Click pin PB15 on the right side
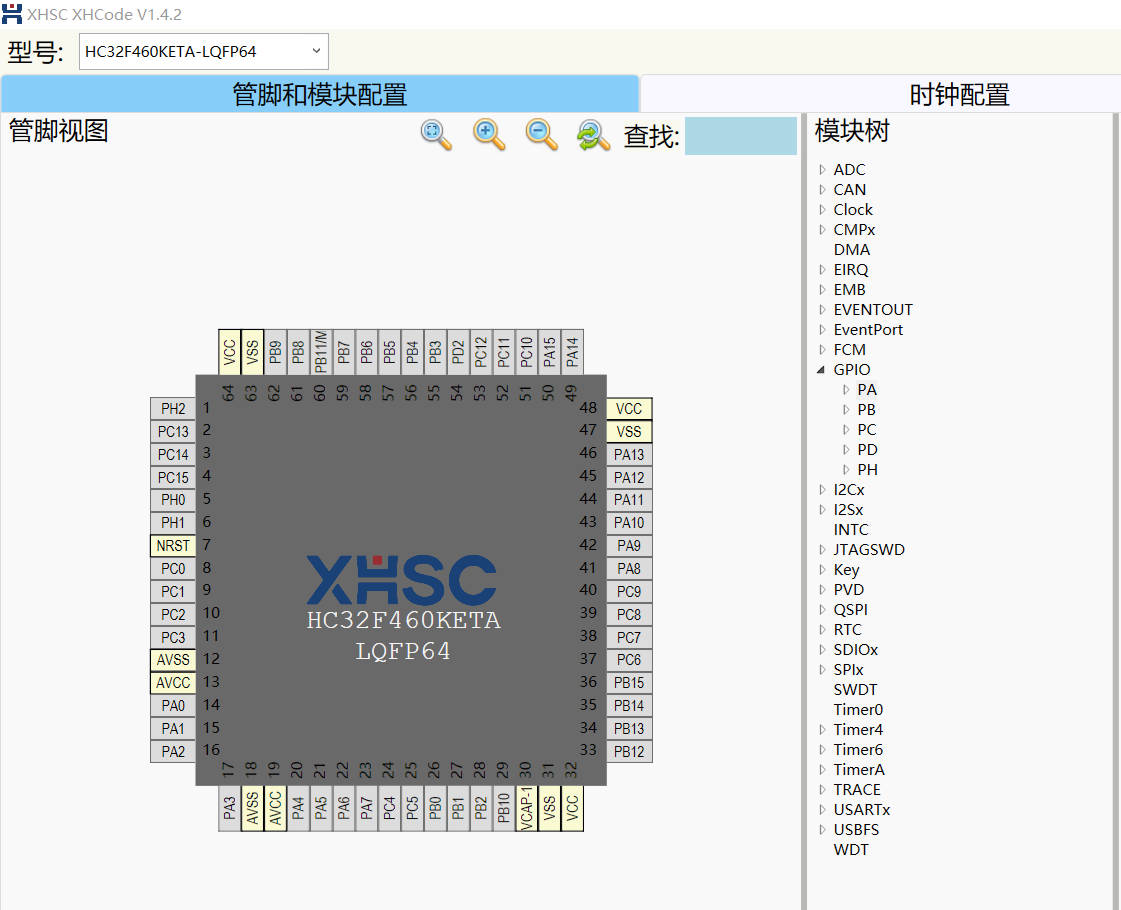 point(628,682)
